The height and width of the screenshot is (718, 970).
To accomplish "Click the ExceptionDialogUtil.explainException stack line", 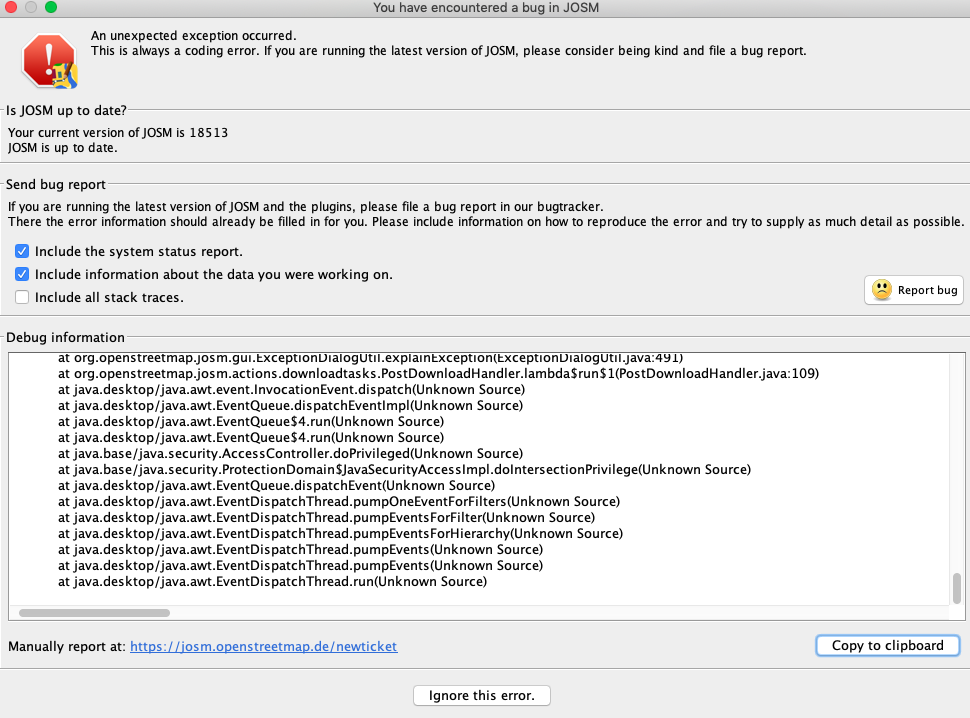I will point(370,357).
